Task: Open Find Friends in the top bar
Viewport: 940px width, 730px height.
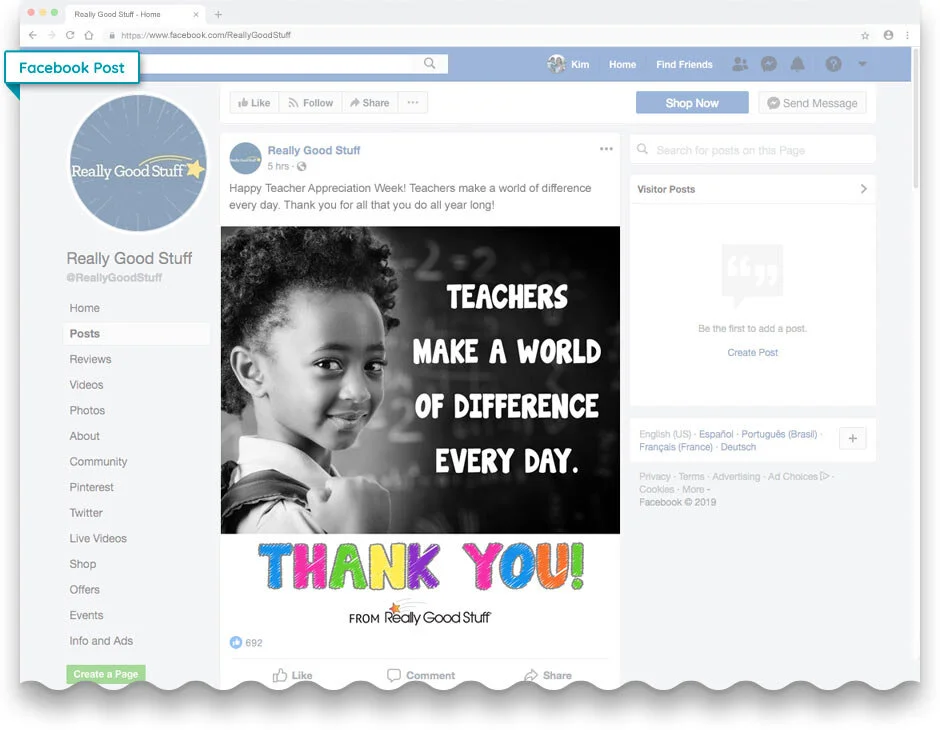Action: 684,64
